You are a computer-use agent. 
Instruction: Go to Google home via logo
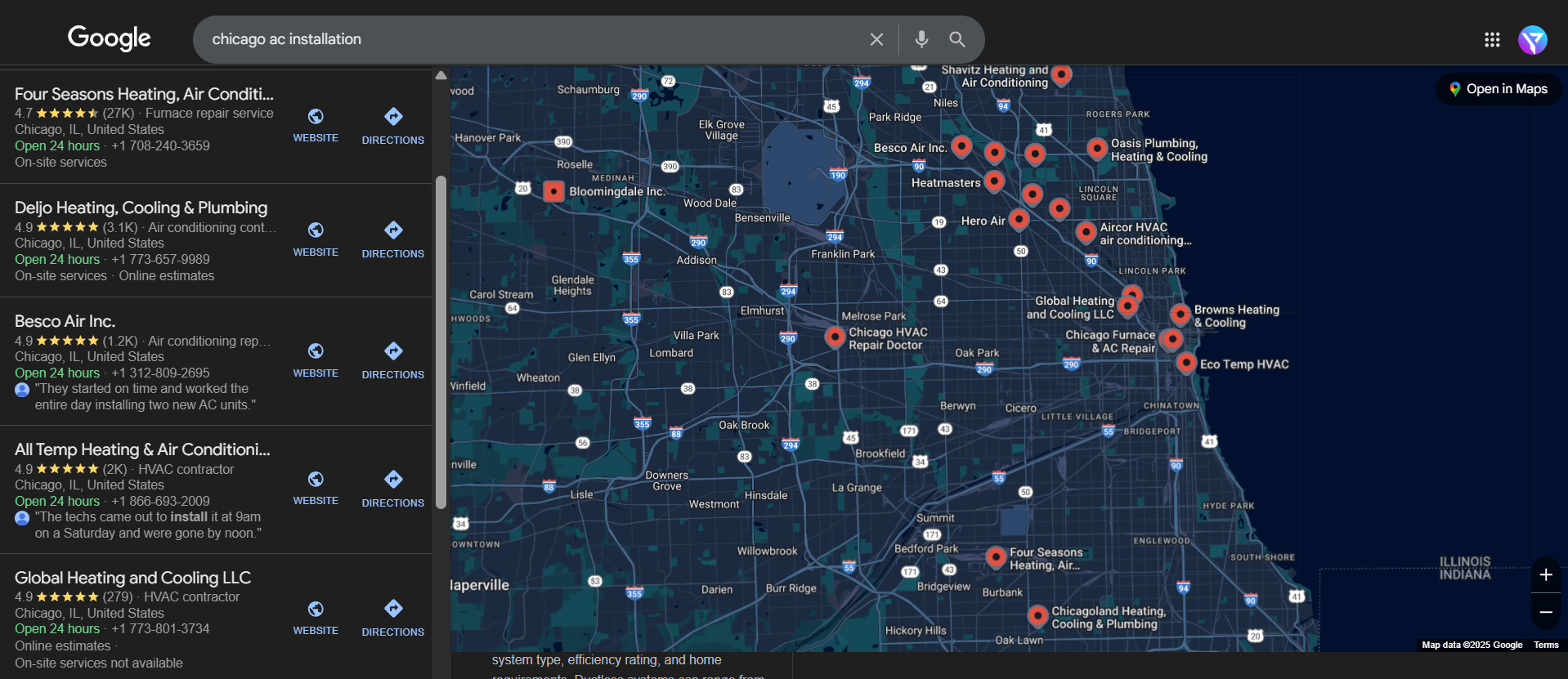coord(110,38)
